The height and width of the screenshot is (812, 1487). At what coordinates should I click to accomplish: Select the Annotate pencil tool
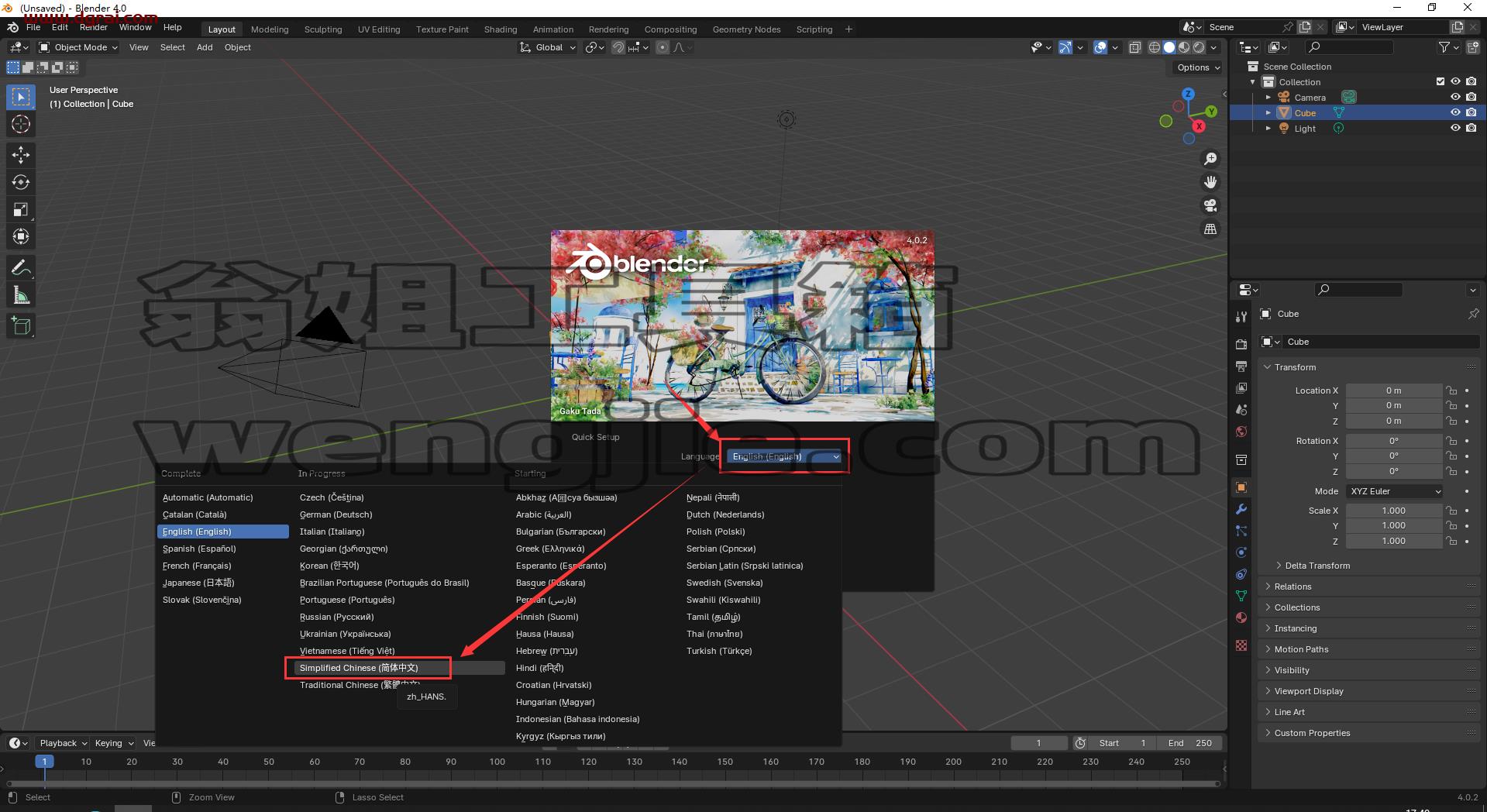[21, 268]
